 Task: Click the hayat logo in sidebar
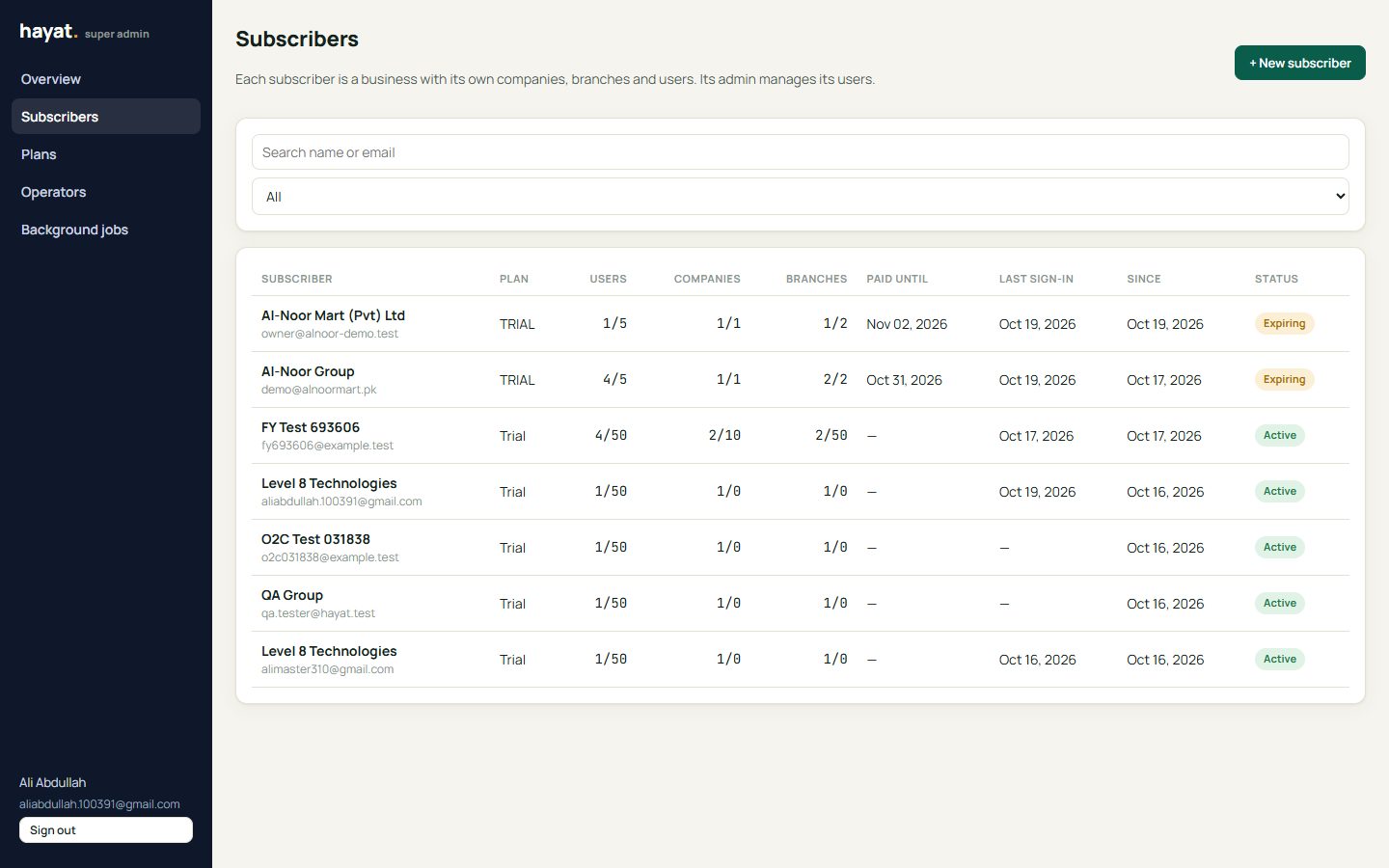click(48, 32)
